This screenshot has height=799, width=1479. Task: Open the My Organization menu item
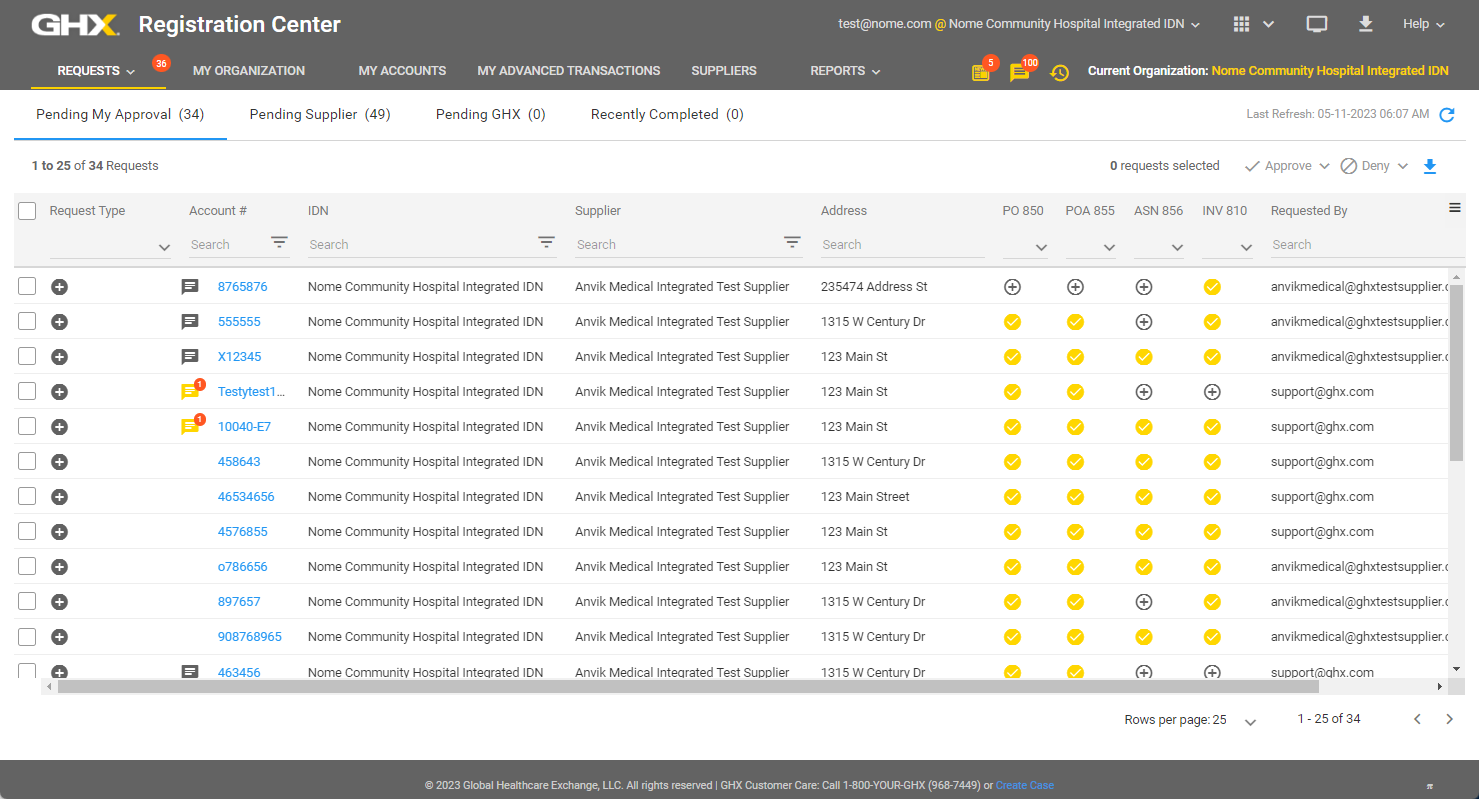pyautogui.click(x=249, y=71)
